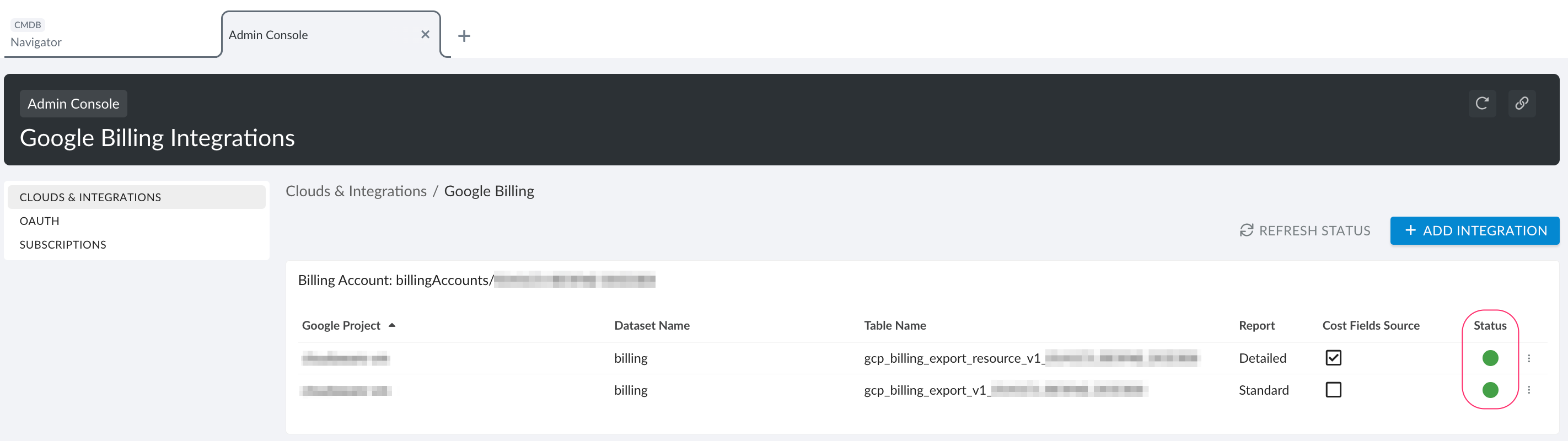The width and height of the screenshot is (1568, 441).
Task: Click the ADD INTEGRATION button
Action: 1474,230
